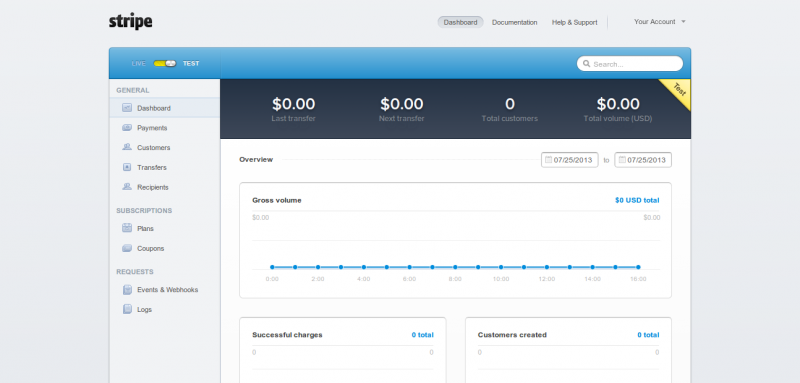Click the Total volume (USD) stat

coord(618,109)
